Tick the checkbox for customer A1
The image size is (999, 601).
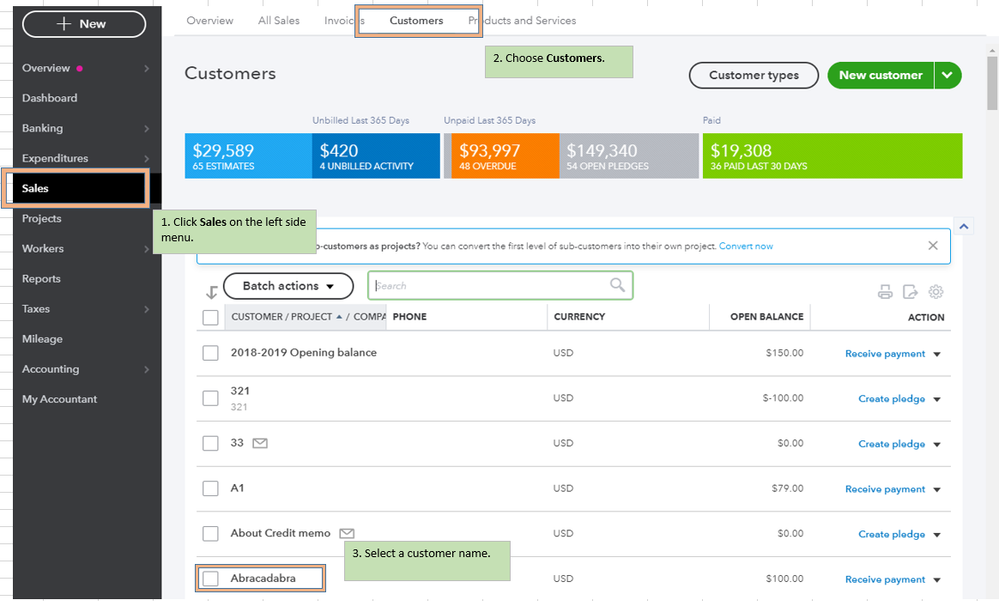tap(210, 489)
